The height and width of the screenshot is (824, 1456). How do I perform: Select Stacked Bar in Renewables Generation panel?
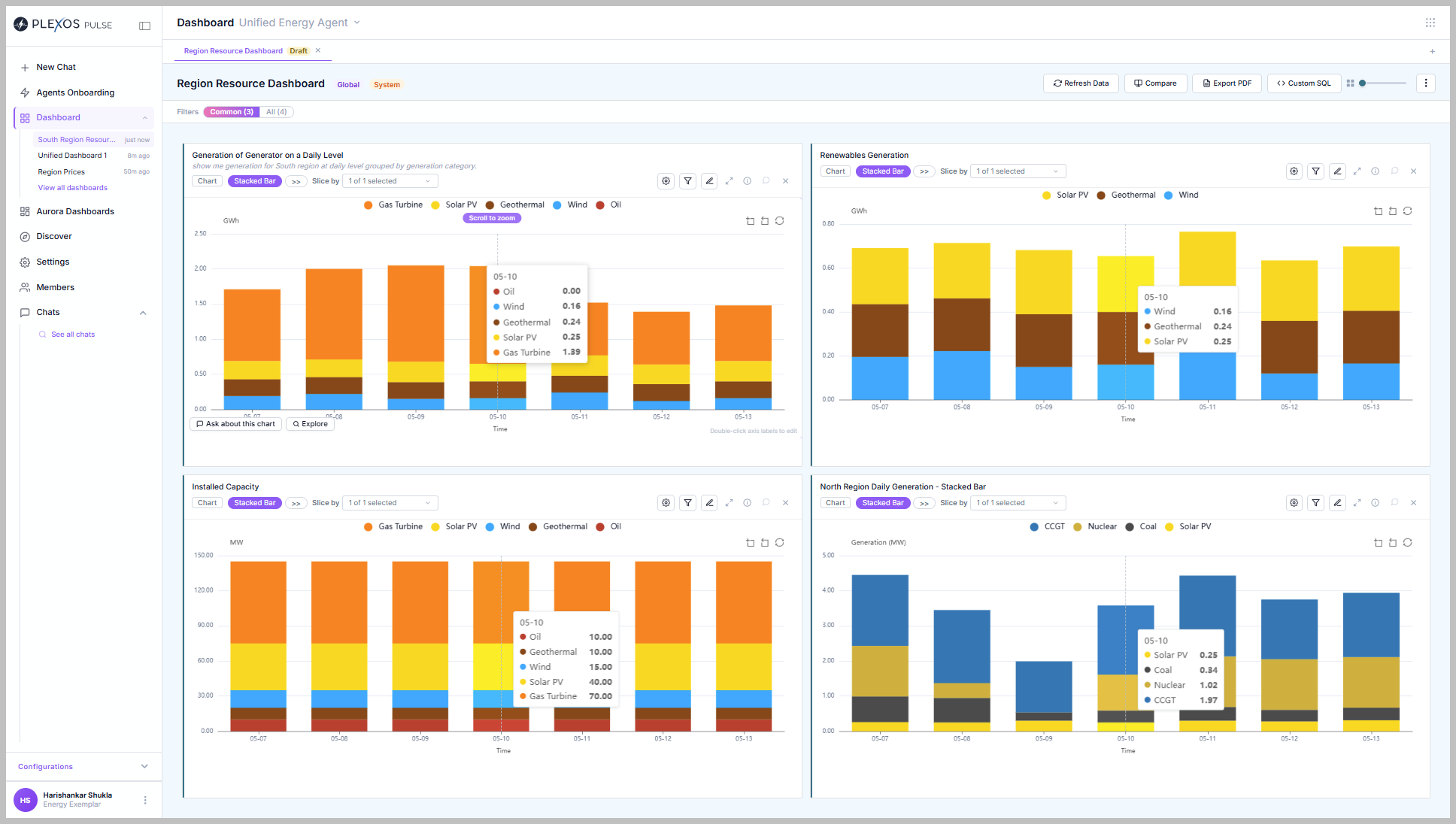click(x=883, y=171)
